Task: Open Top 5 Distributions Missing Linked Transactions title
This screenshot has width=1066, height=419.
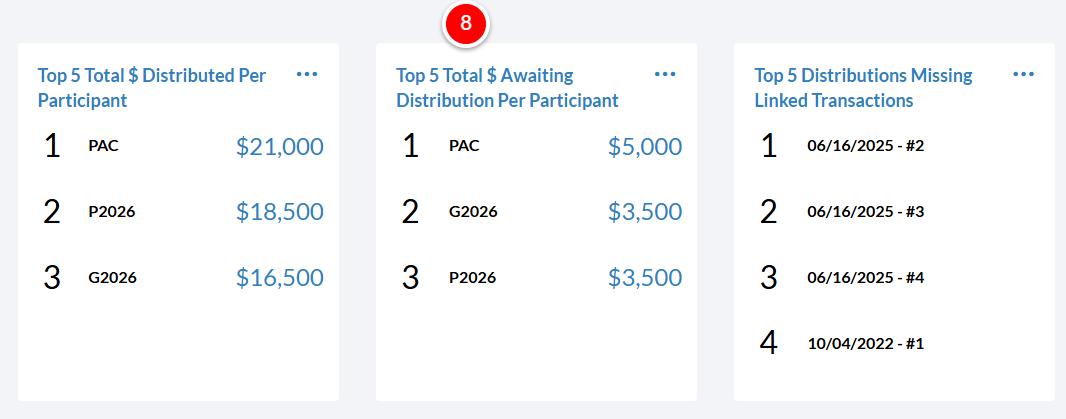Action: [863, 88]
